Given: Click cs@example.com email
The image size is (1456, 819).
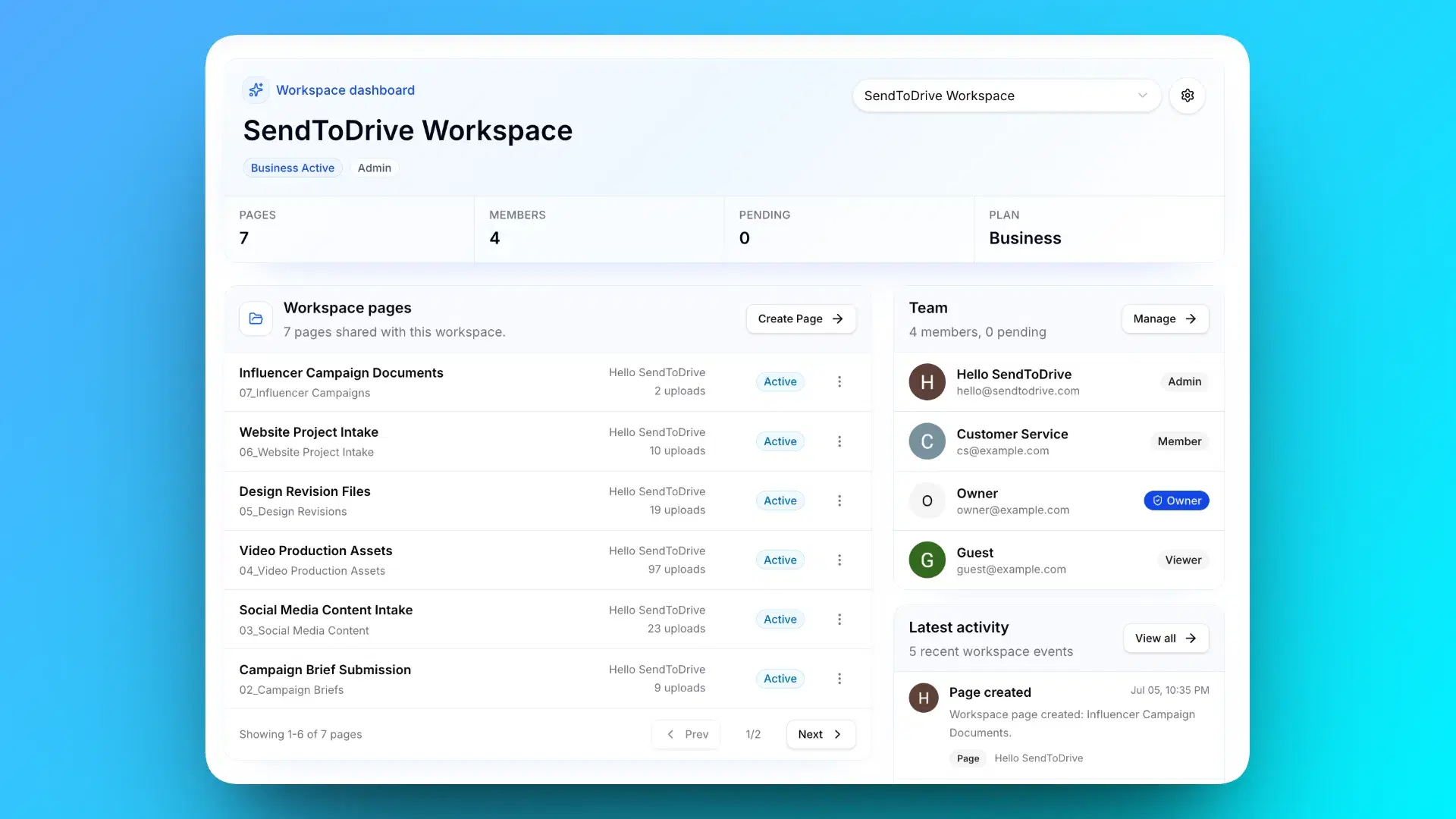Looking at the screenshot, I should pyautogui.click(x=1003, y=450).
